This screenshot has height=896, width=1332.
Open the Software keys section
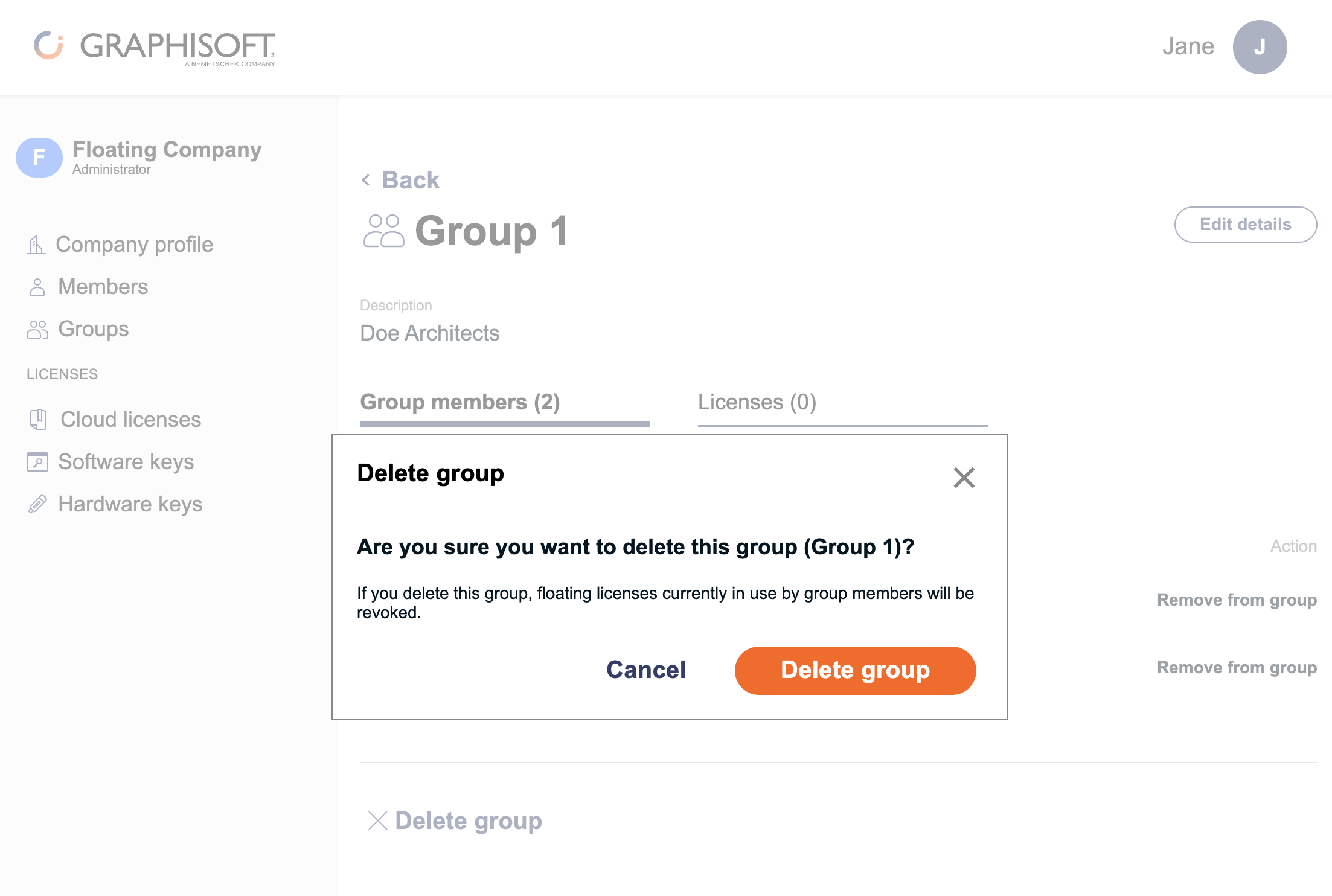(x=126, y=461)
